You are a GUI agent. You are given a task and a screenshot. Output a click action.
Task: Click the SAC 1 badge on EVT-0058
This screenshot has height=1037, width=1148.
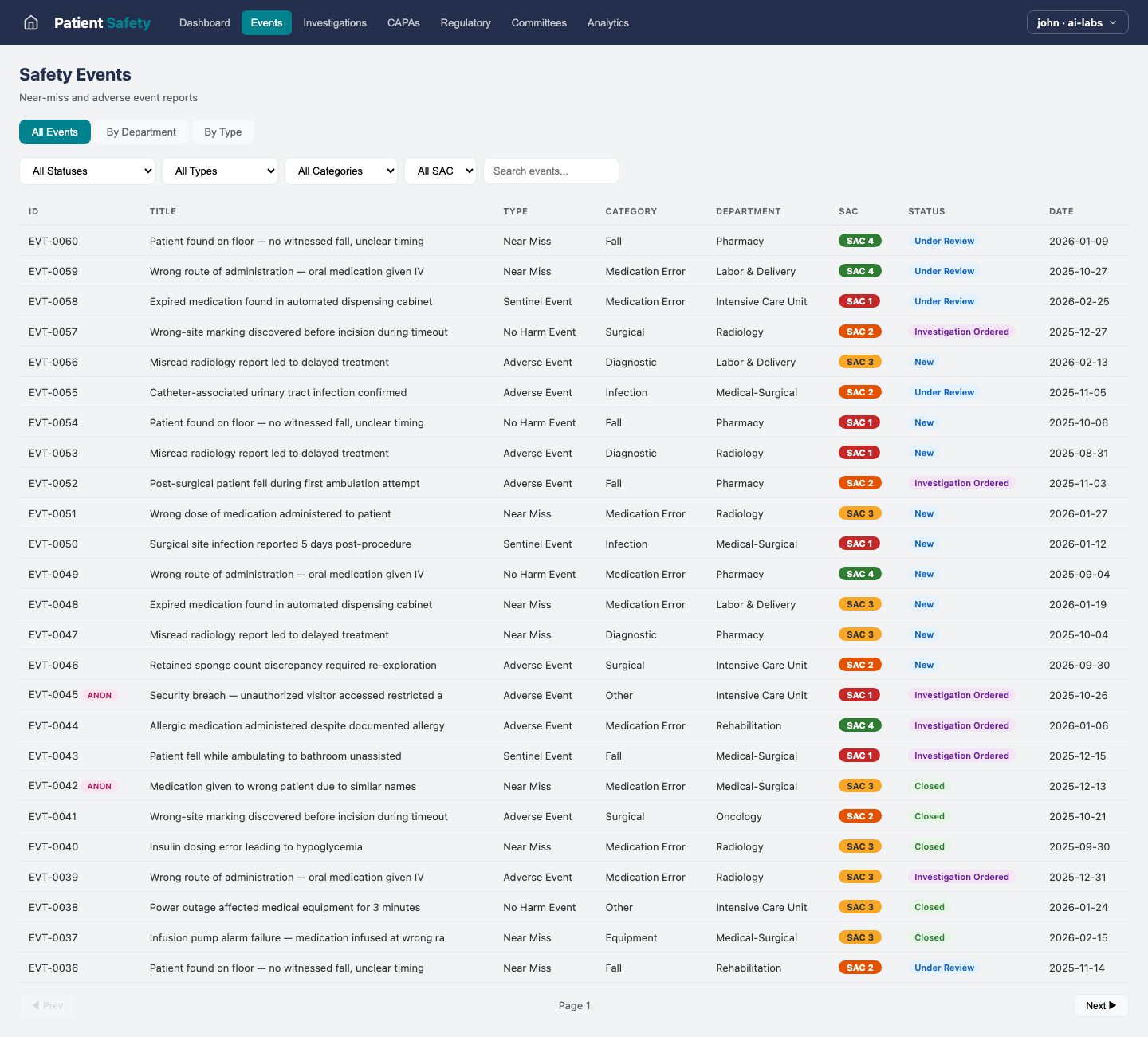(x=859, y=301)
